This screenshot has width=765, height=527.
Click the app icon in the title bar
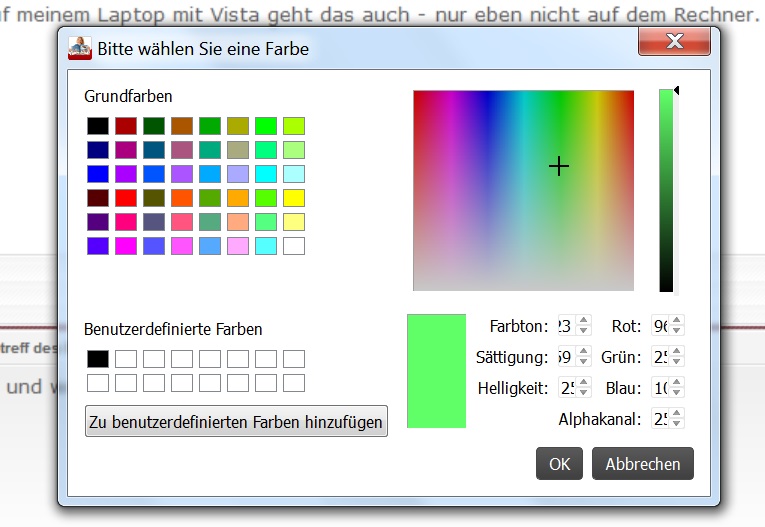point(80,48)
